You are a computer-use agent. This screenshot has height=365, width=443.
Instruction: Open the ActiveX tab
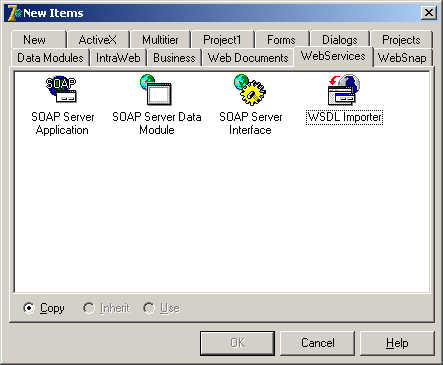pyautogui.click(x=98, y=40)
